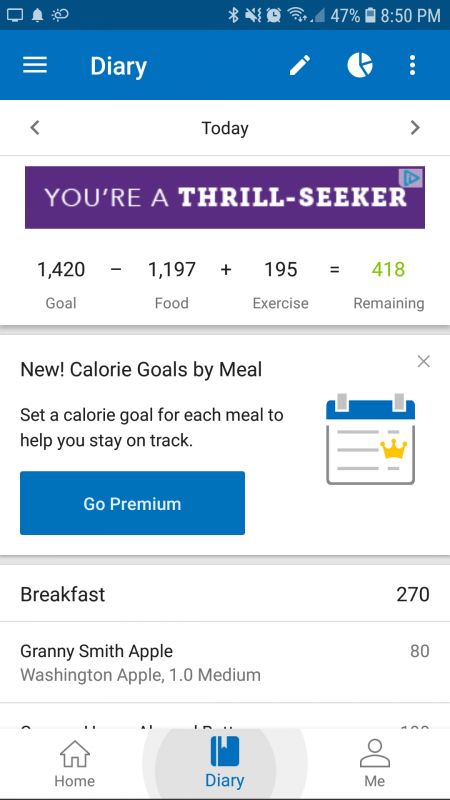
Task: Open the Home tab
Action: [x=74, y=764]
